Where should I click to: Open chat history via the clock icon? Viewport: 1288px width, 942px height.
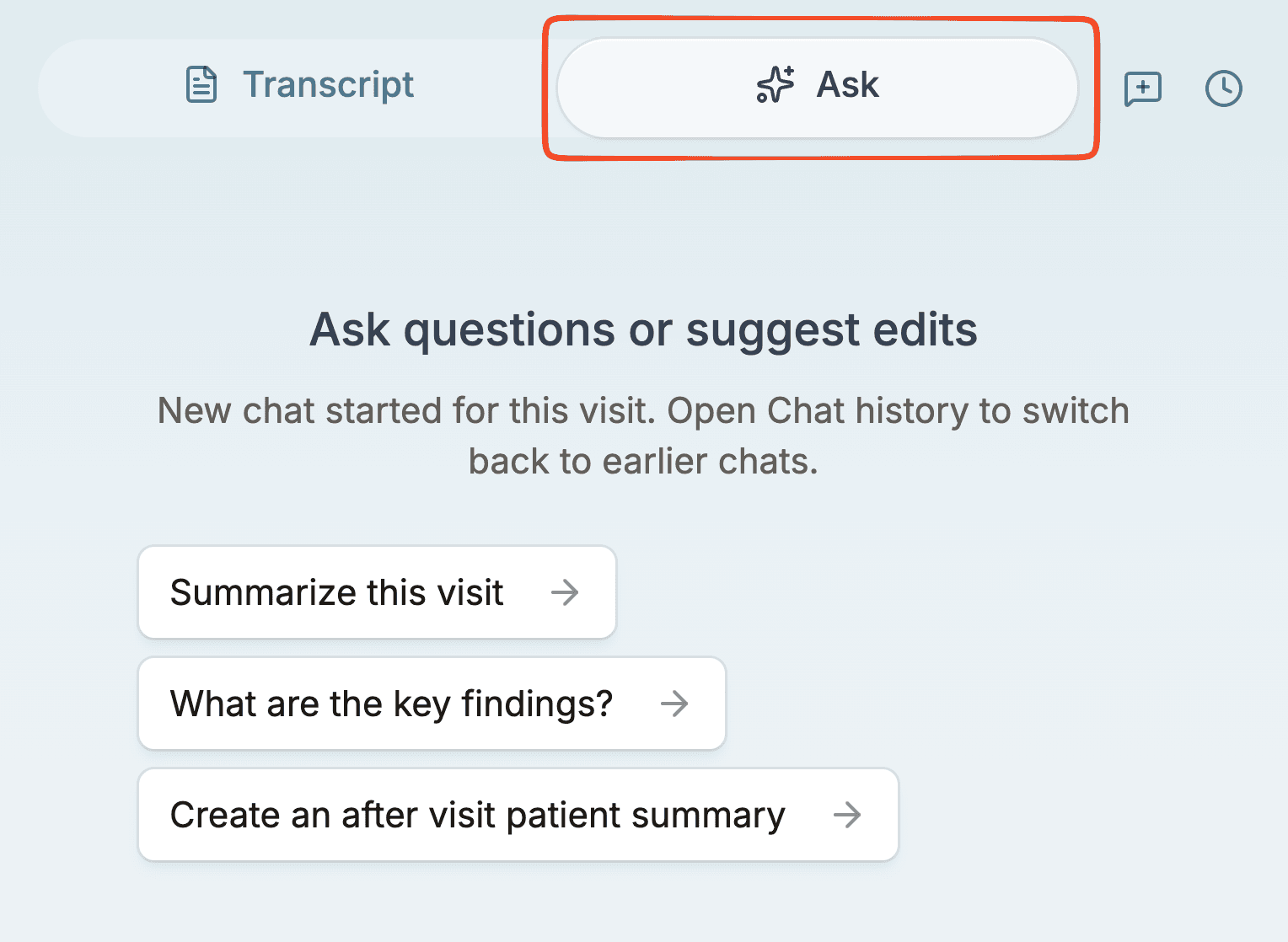(x=1223, y=88)
